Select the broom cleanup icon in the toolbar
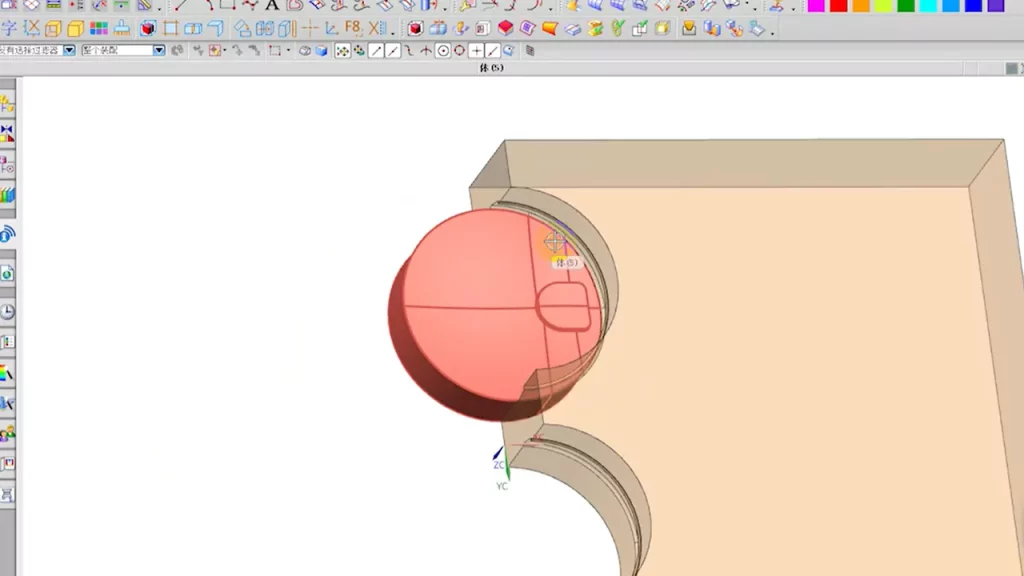 point(124,29)
